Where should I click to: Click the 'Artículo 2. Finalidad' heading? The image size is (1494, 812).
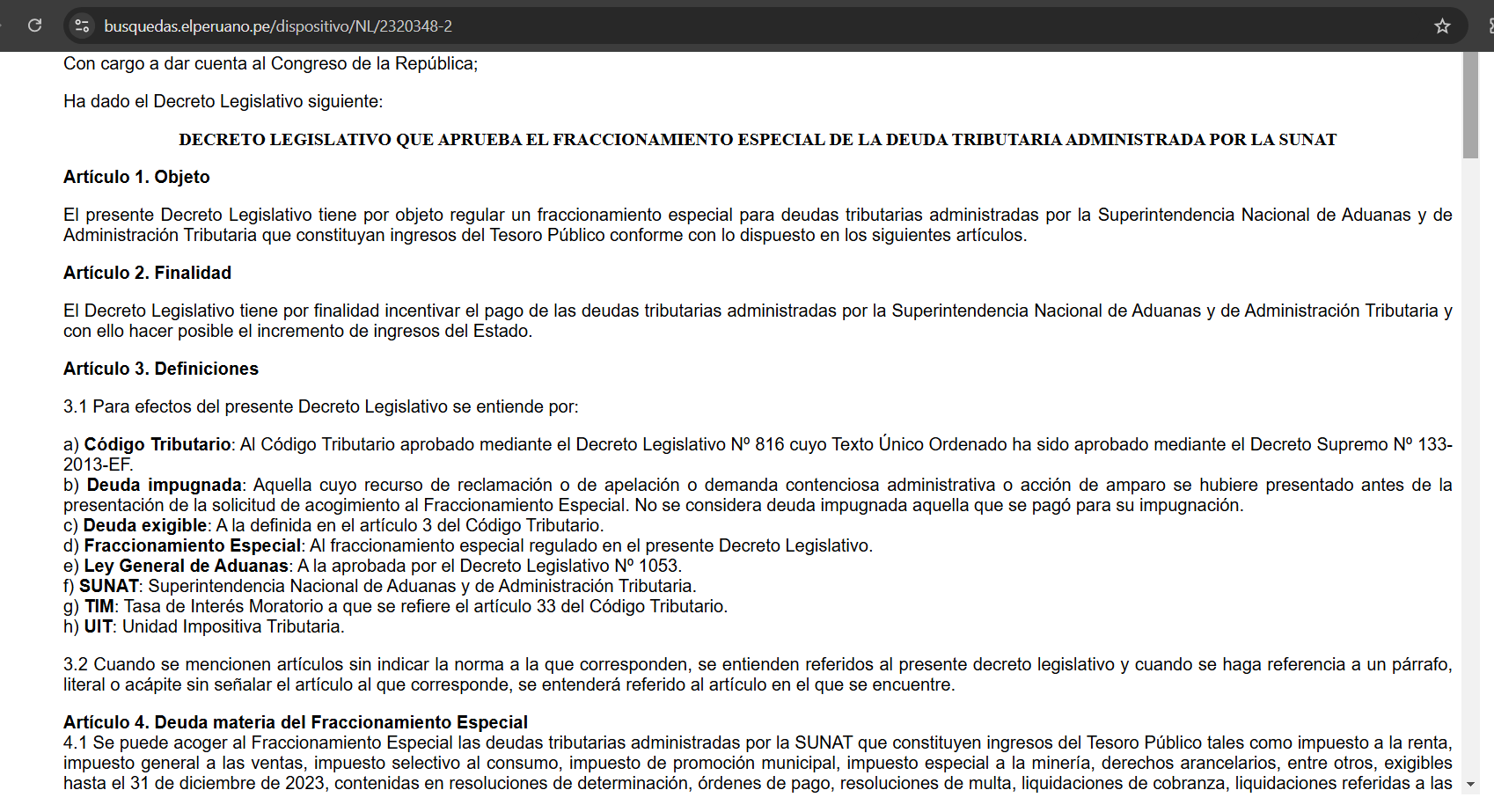[x=147, y=273]
